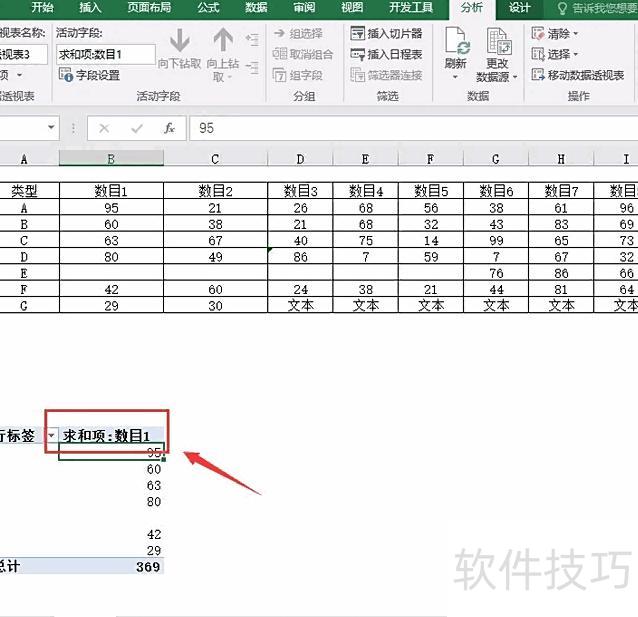Open the 数据 ribbon tab

[x=256, y=7]
